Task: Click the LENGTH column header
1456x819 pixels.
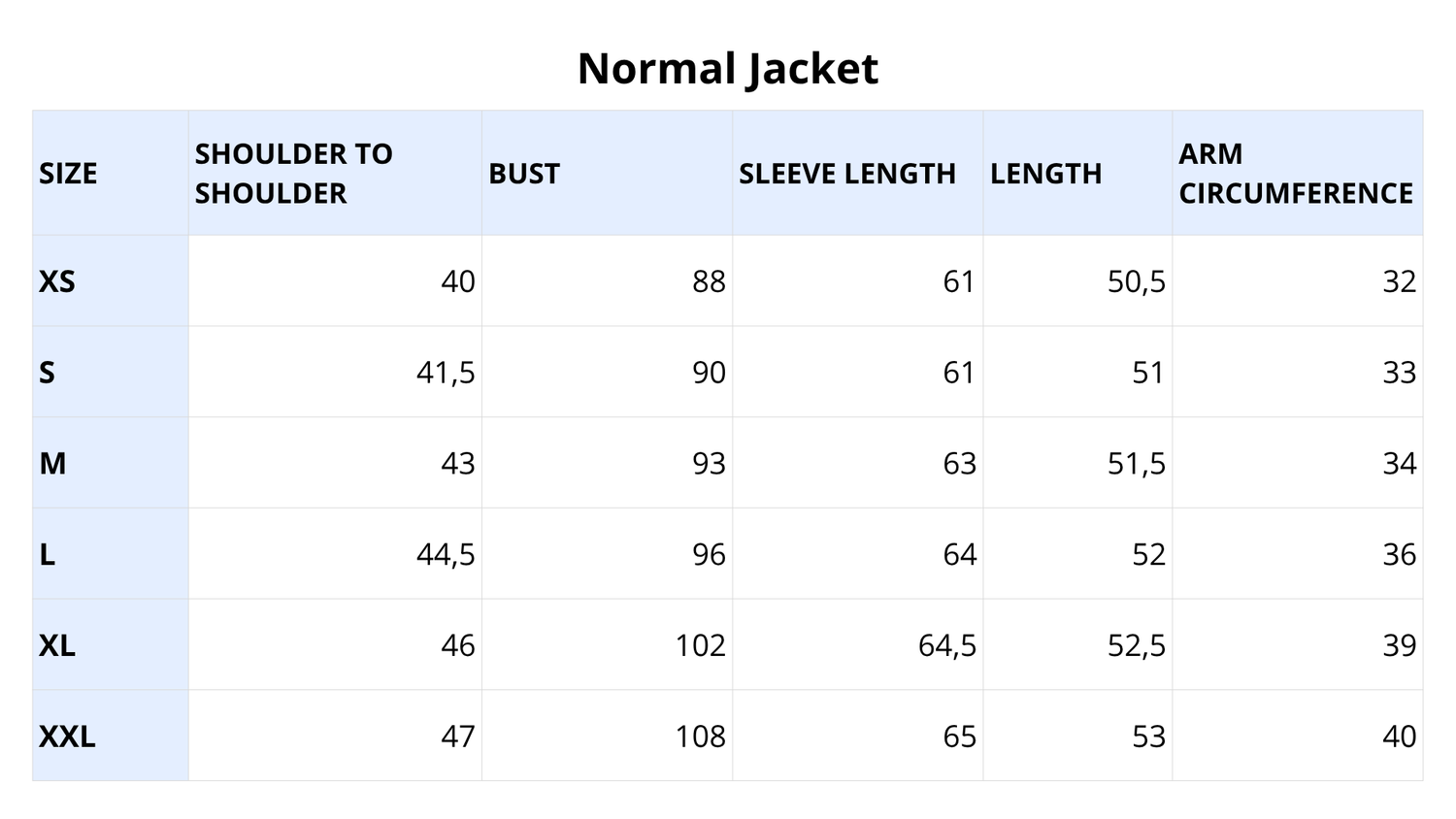Action: click(x=1045, y=174)
